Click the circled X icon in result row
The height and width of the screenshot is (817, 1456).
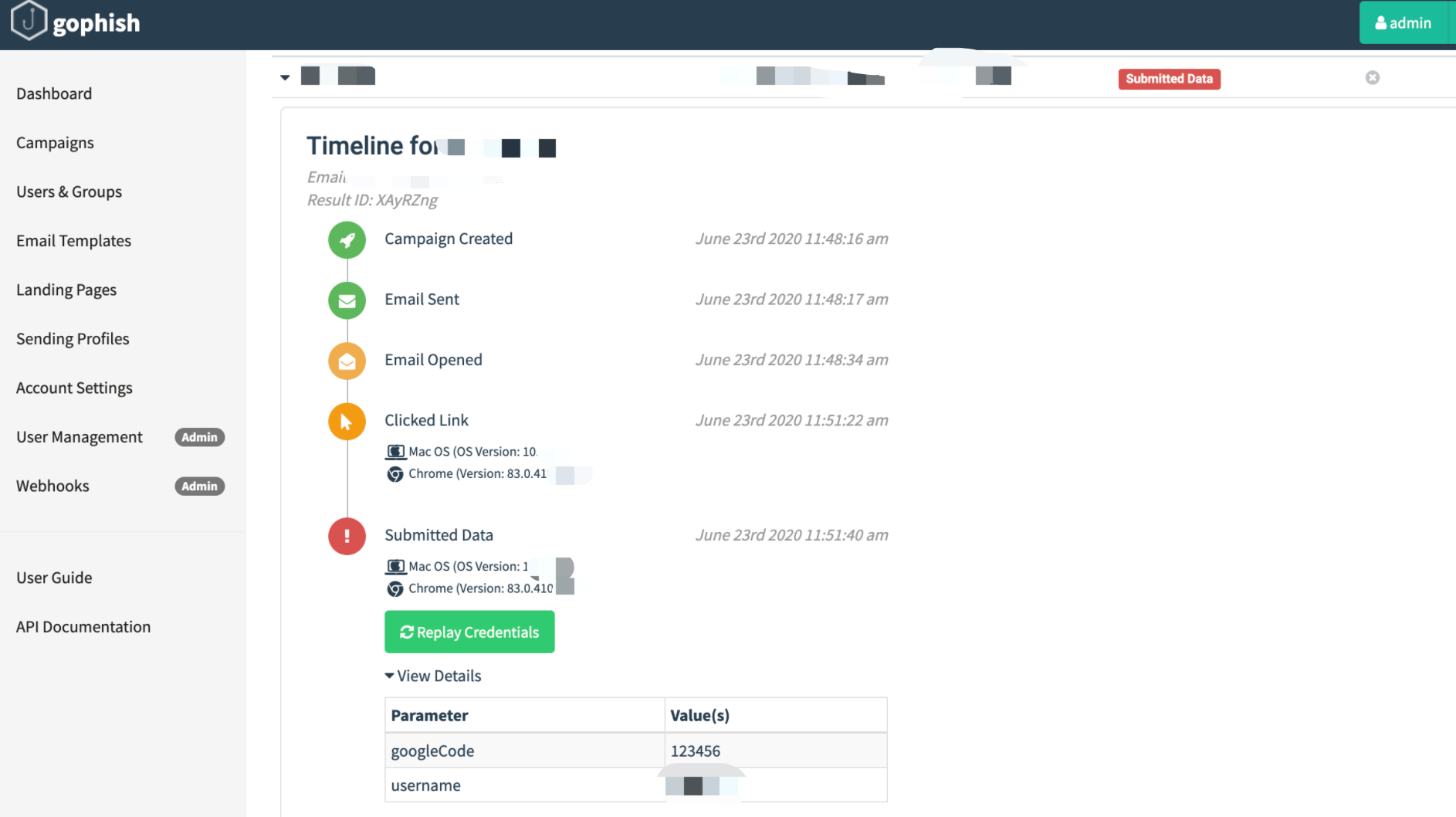1372,78
